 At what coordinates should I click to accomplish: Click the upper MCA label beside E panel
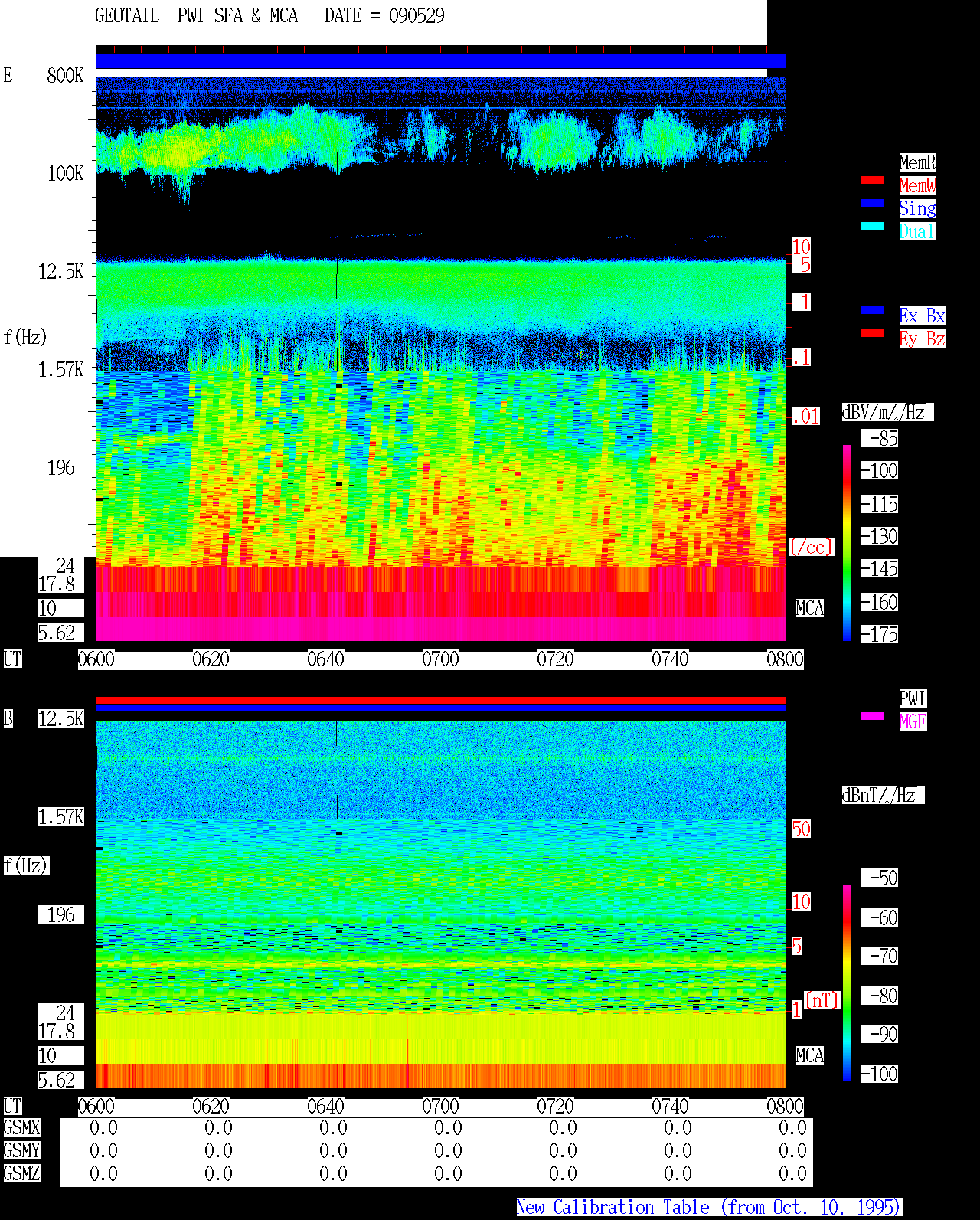[x=810, y=609]
